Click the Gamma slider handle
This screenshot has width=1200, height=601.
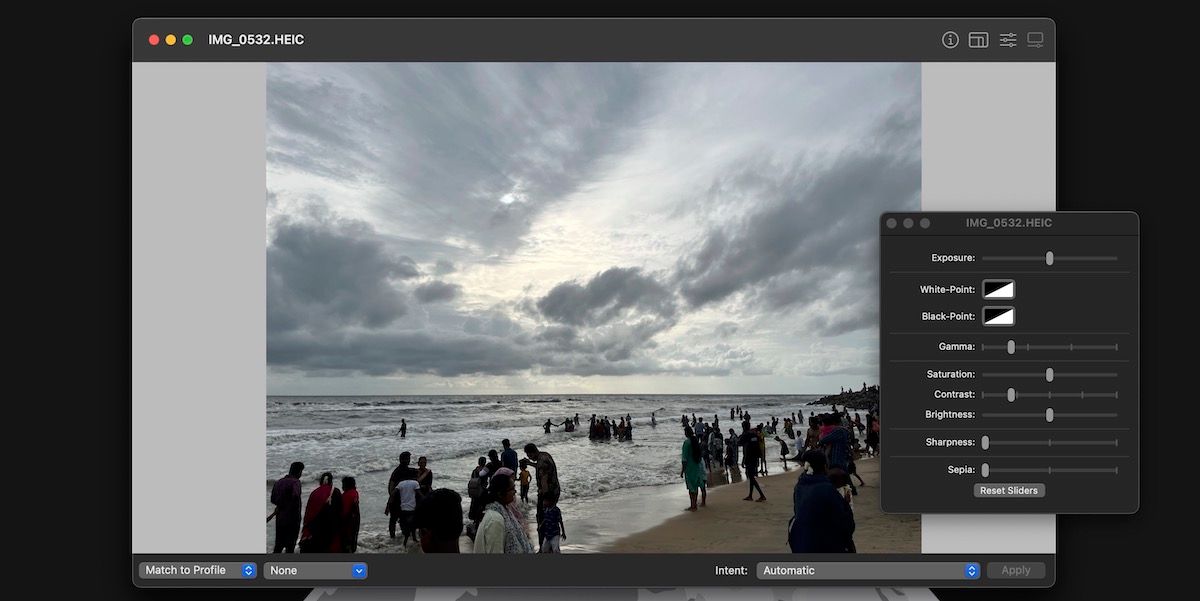[x=1010, y=346]
